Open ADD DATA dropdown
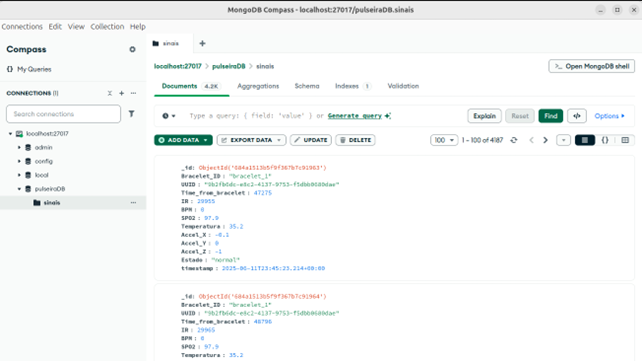The image size is (642, 361). click(x=183, y=140)
